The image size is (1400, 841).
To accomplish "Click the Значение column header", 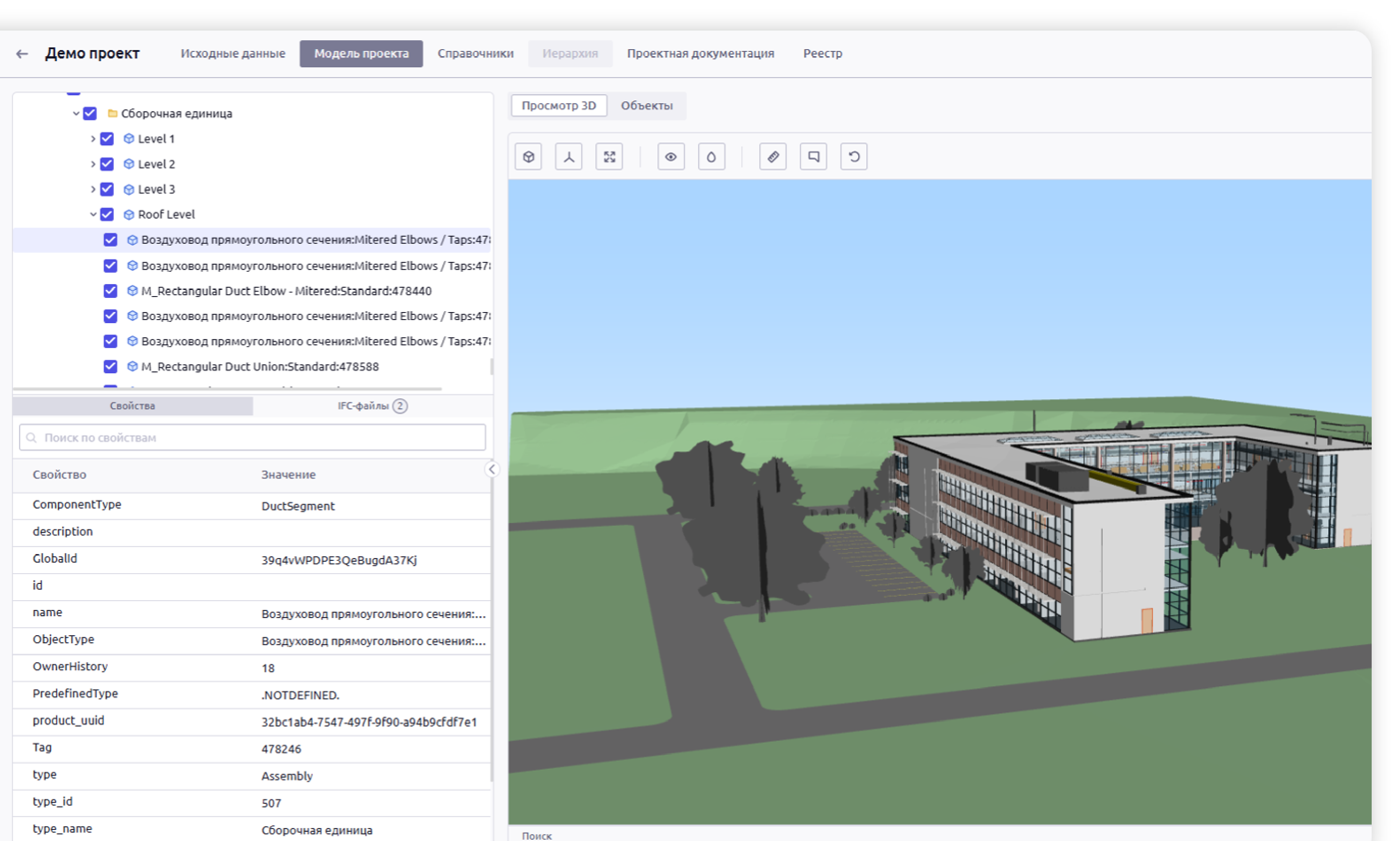I will click(289, 475).
